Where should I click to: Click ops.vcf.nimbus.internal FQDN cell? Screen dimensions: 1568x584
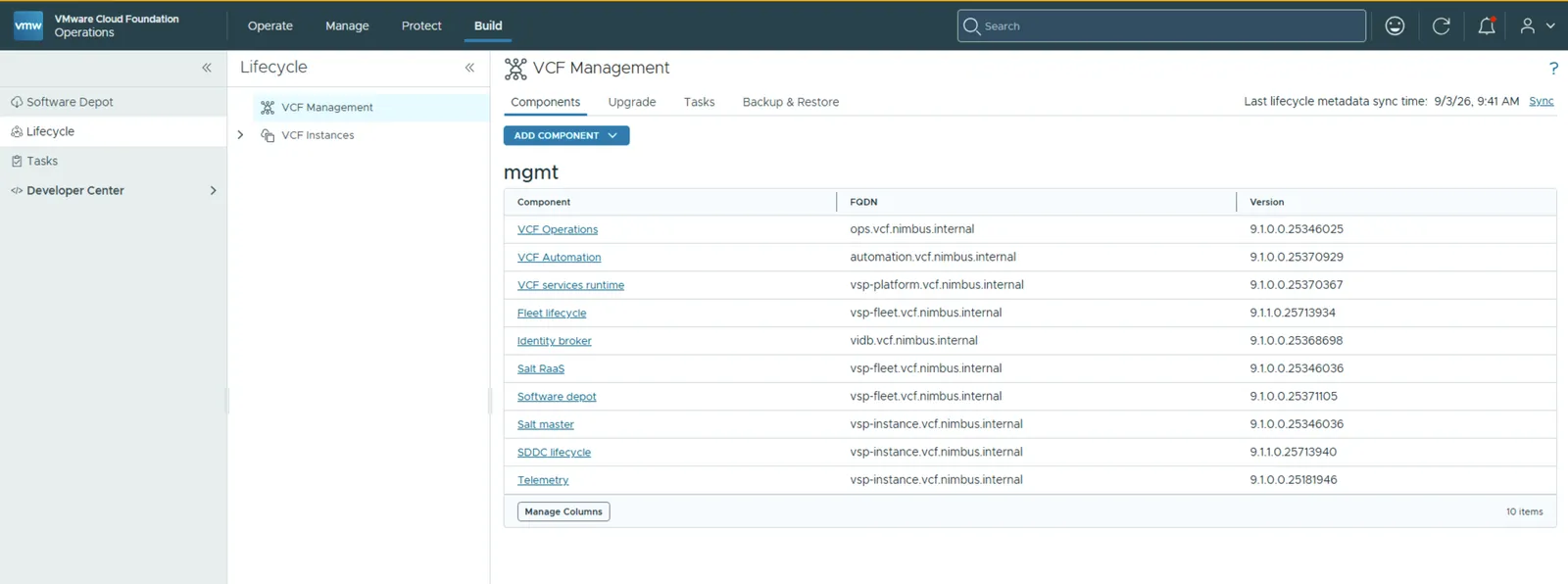[x=912, y=229]
